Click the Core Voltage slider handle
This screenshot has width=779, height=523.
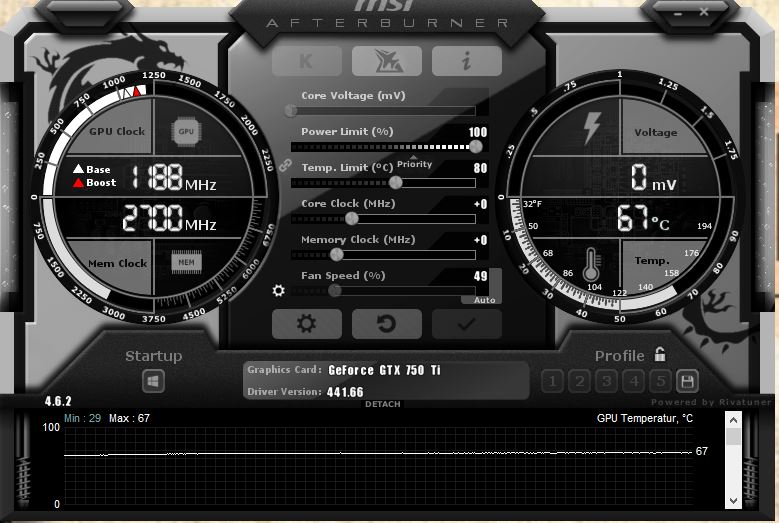(291, 111)
